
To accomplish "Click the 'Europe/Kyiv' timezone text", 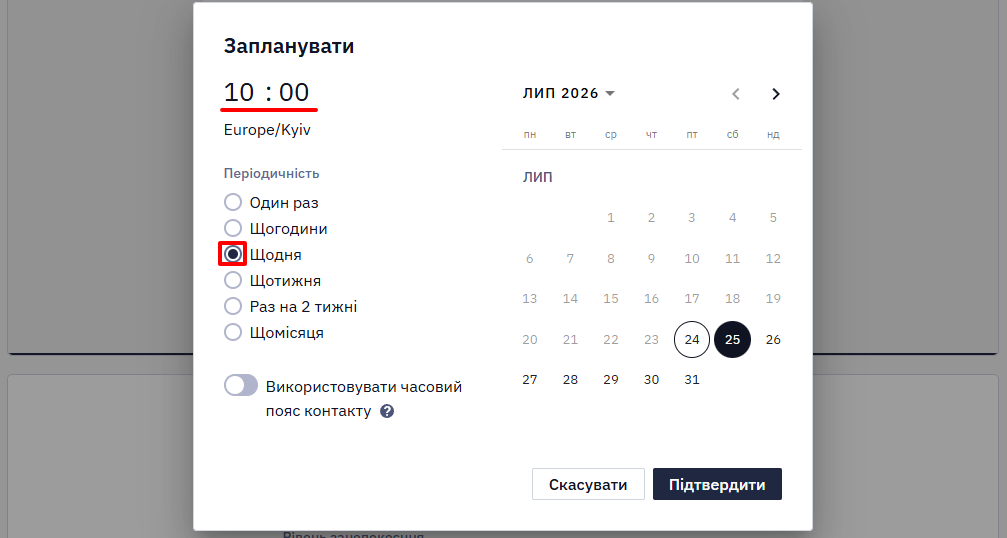I will tap(267, 130).
